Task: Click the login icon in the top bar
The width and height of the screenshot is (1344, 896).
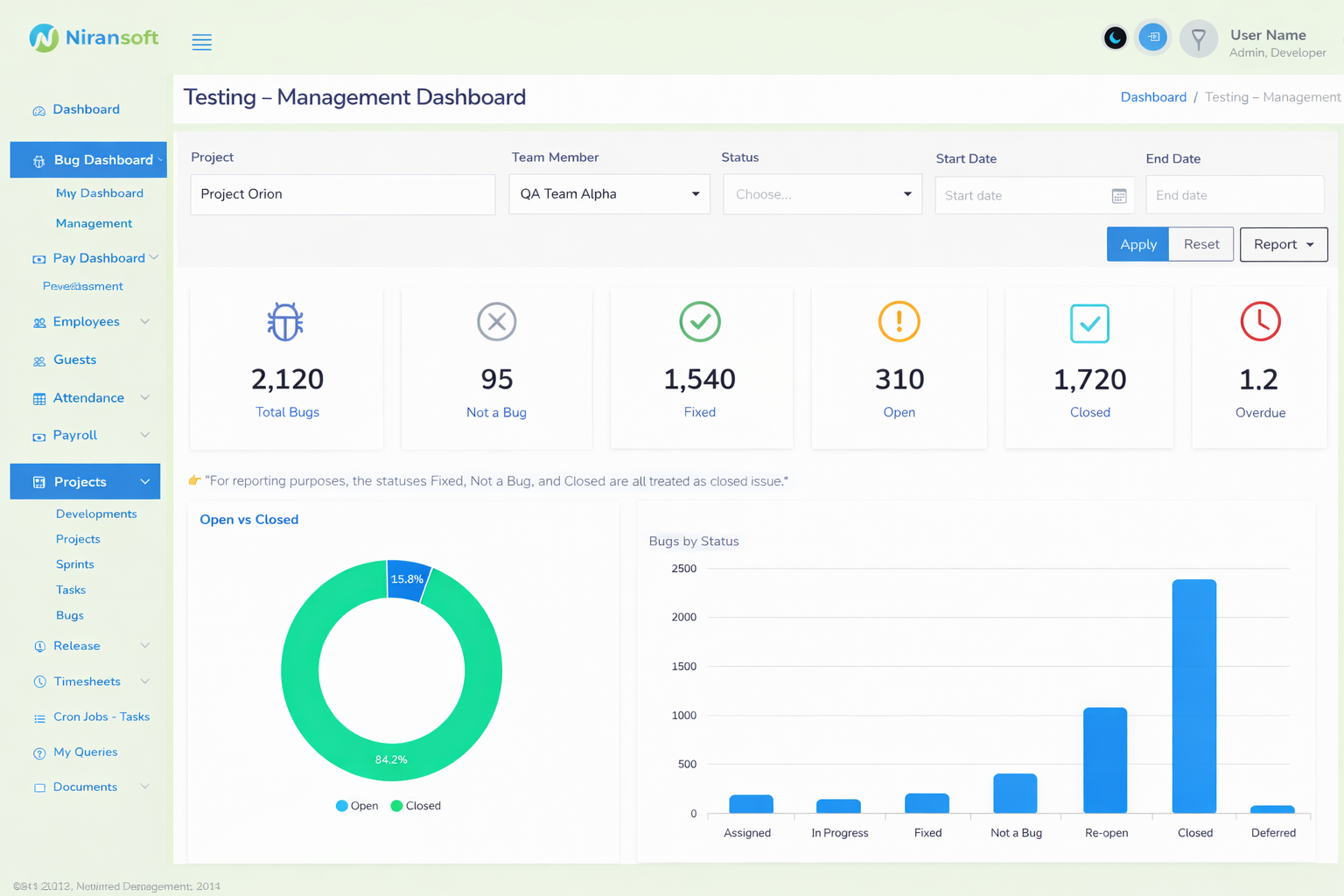Action: 1152,38
